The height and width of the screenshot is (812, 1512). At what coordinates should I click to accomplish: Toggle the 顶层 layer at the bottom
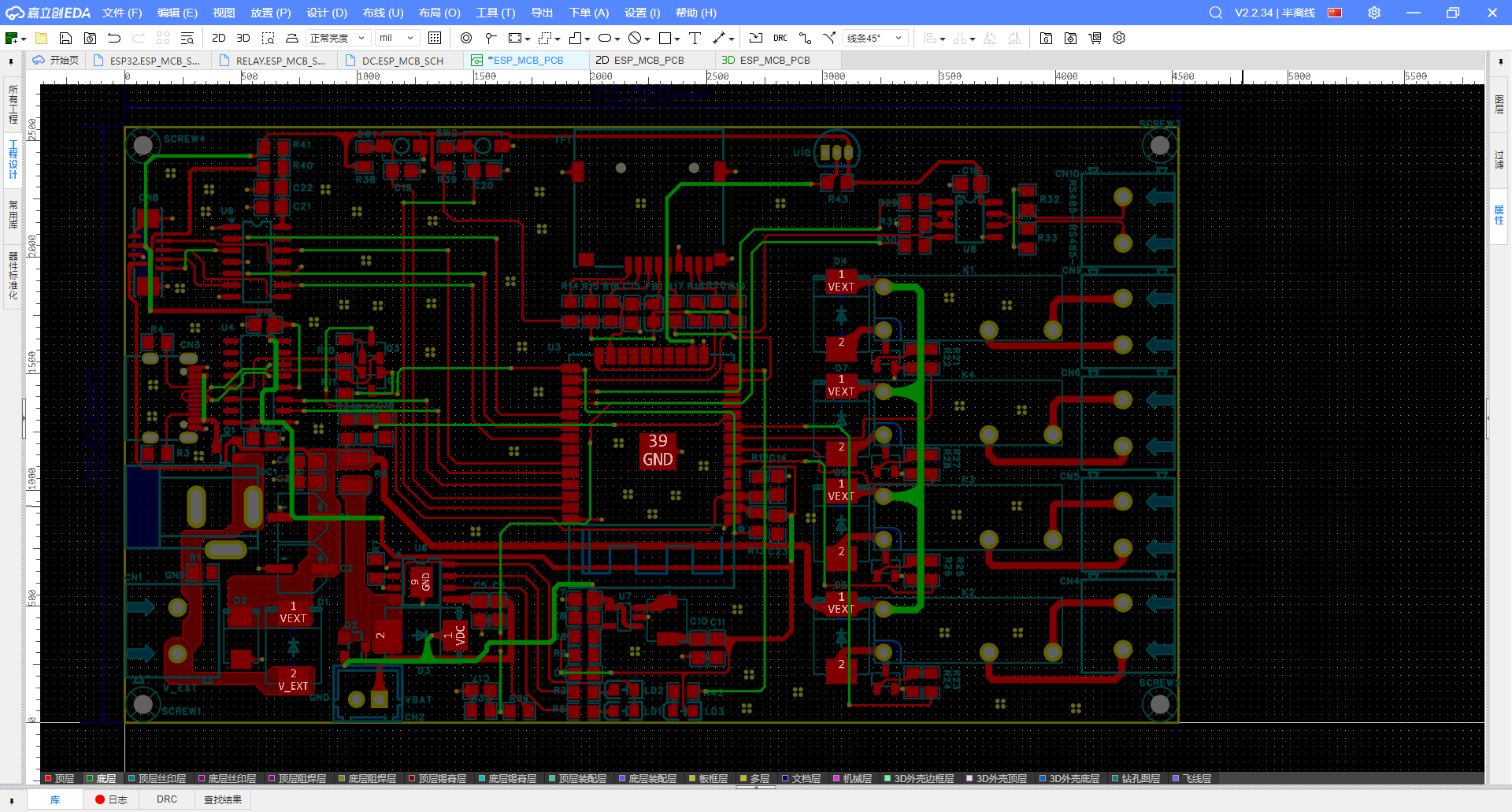click(x=59, y=778)
